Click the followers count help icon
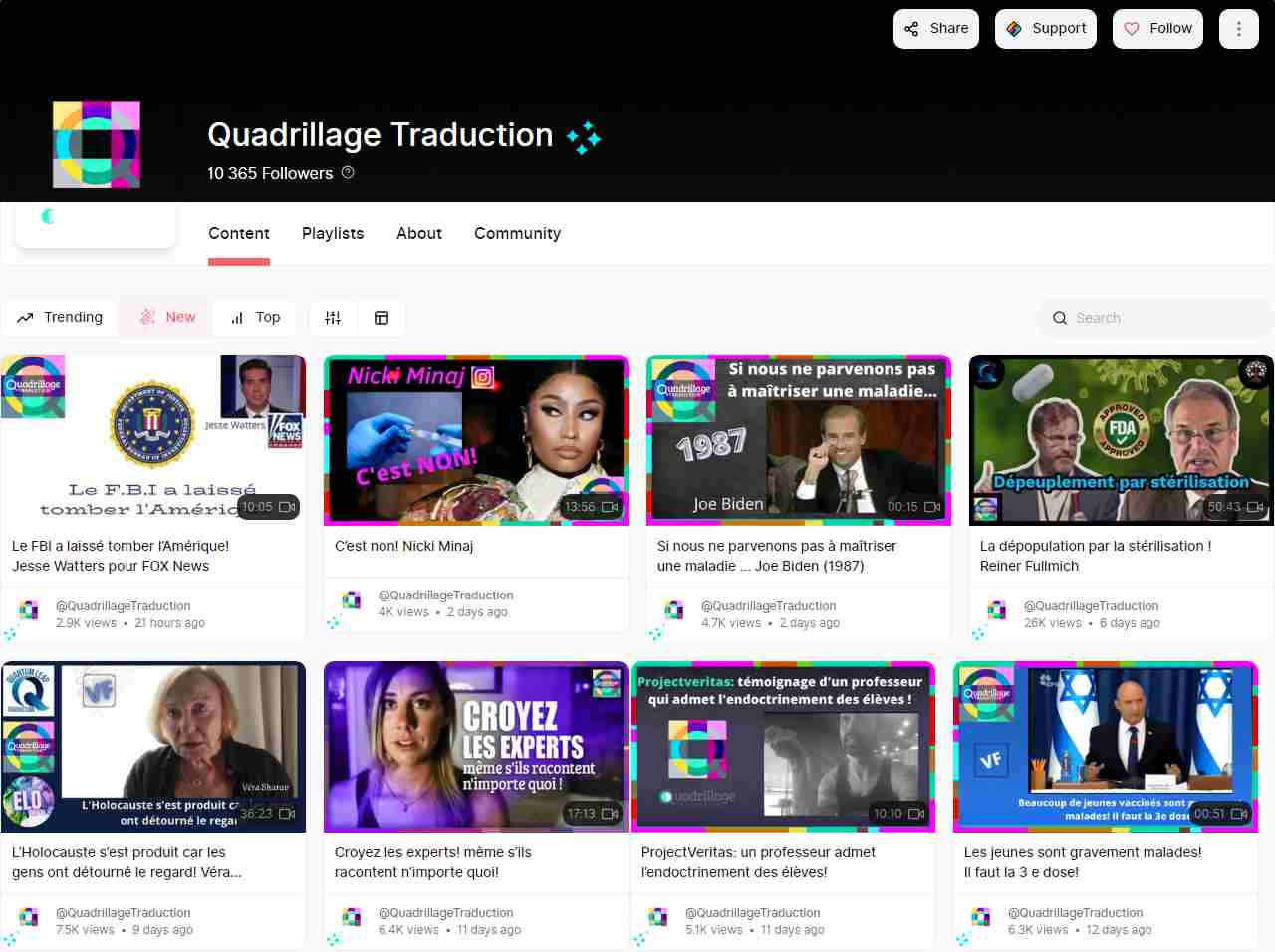The height and width of the screenshot is (952, 1275). click(x=348, y=172)
